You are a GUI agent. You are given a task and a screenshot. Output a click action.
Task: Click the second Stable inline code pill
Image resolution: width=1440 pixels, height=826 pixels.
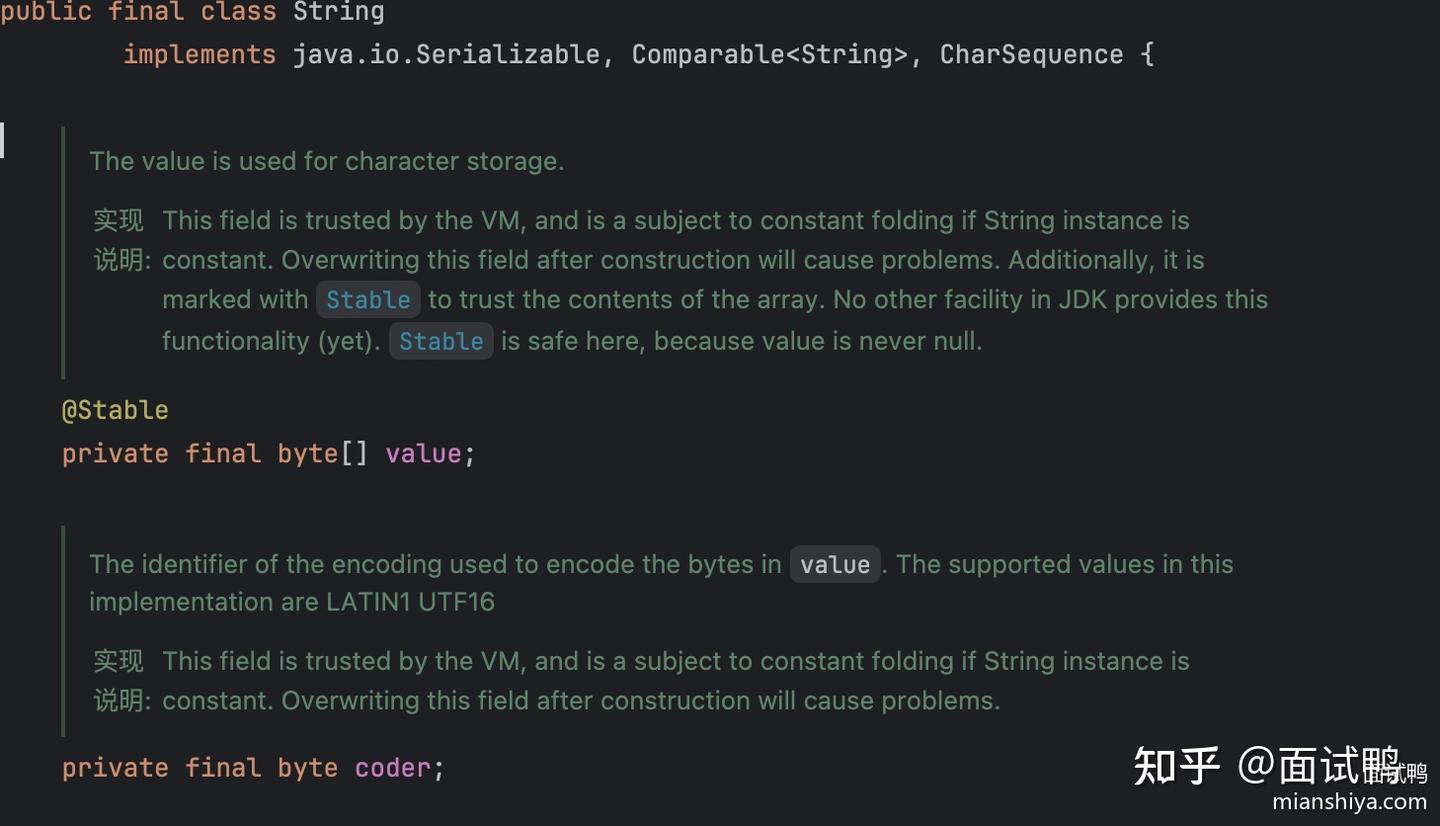(440, 341)
